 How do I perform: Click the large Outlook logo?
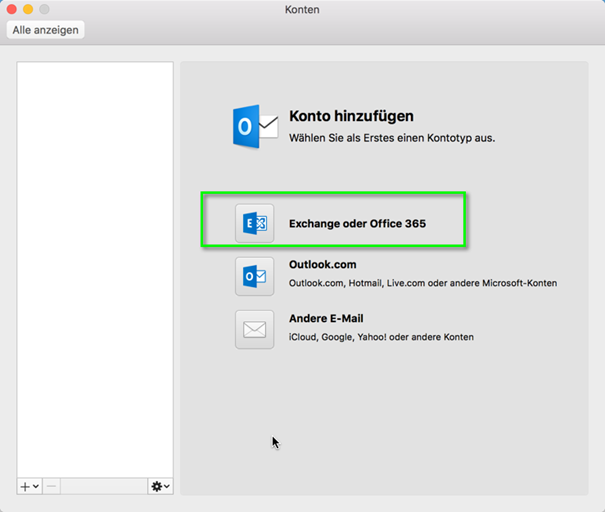tap(254, 125)
